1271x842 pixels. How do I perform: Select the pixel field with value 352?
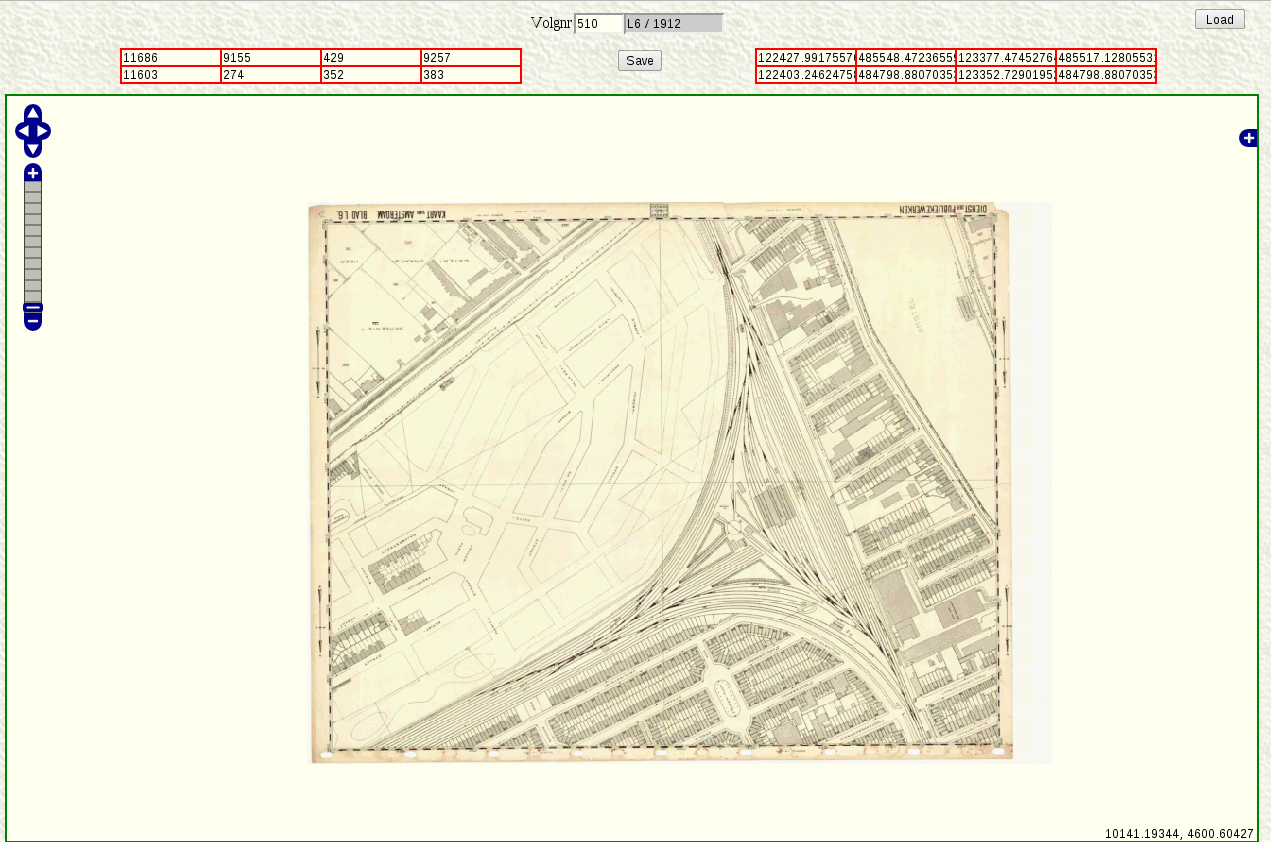tap(371, 74)
